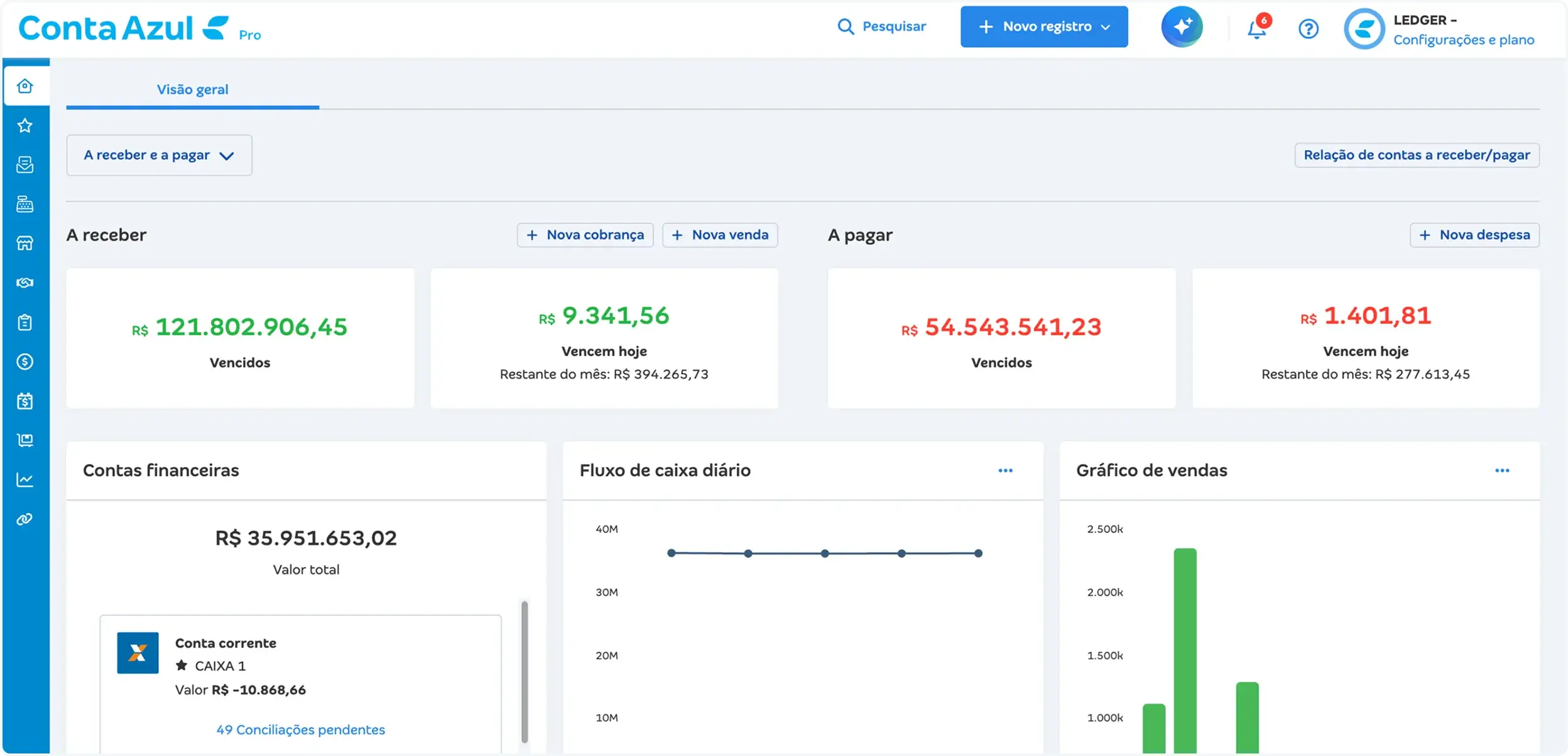The image size is (1568, 756).
Task: Click the tallest green sales bar
Action: [1185, 651]
